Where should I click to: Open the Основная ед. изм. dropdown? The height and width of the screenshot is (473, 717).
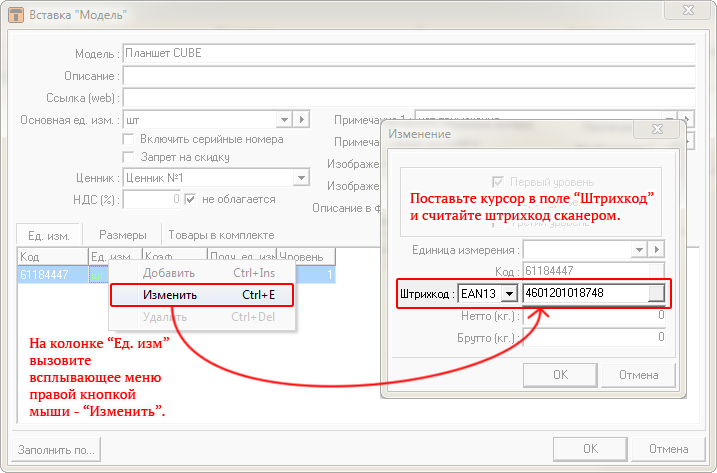(x=284, y=120)
